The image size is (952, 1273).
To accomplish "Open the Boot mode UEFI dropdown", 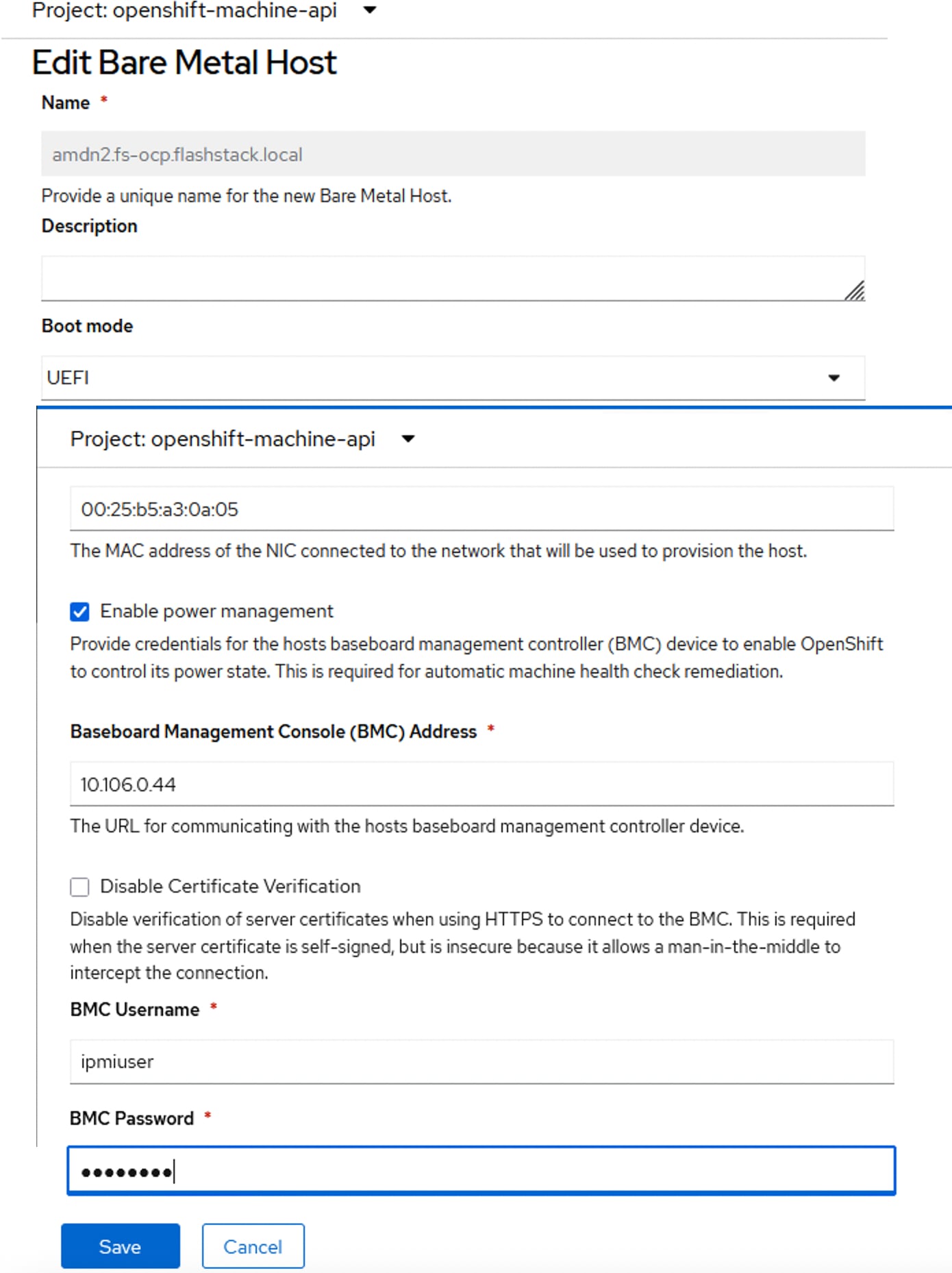I will [x=452, y=378].
